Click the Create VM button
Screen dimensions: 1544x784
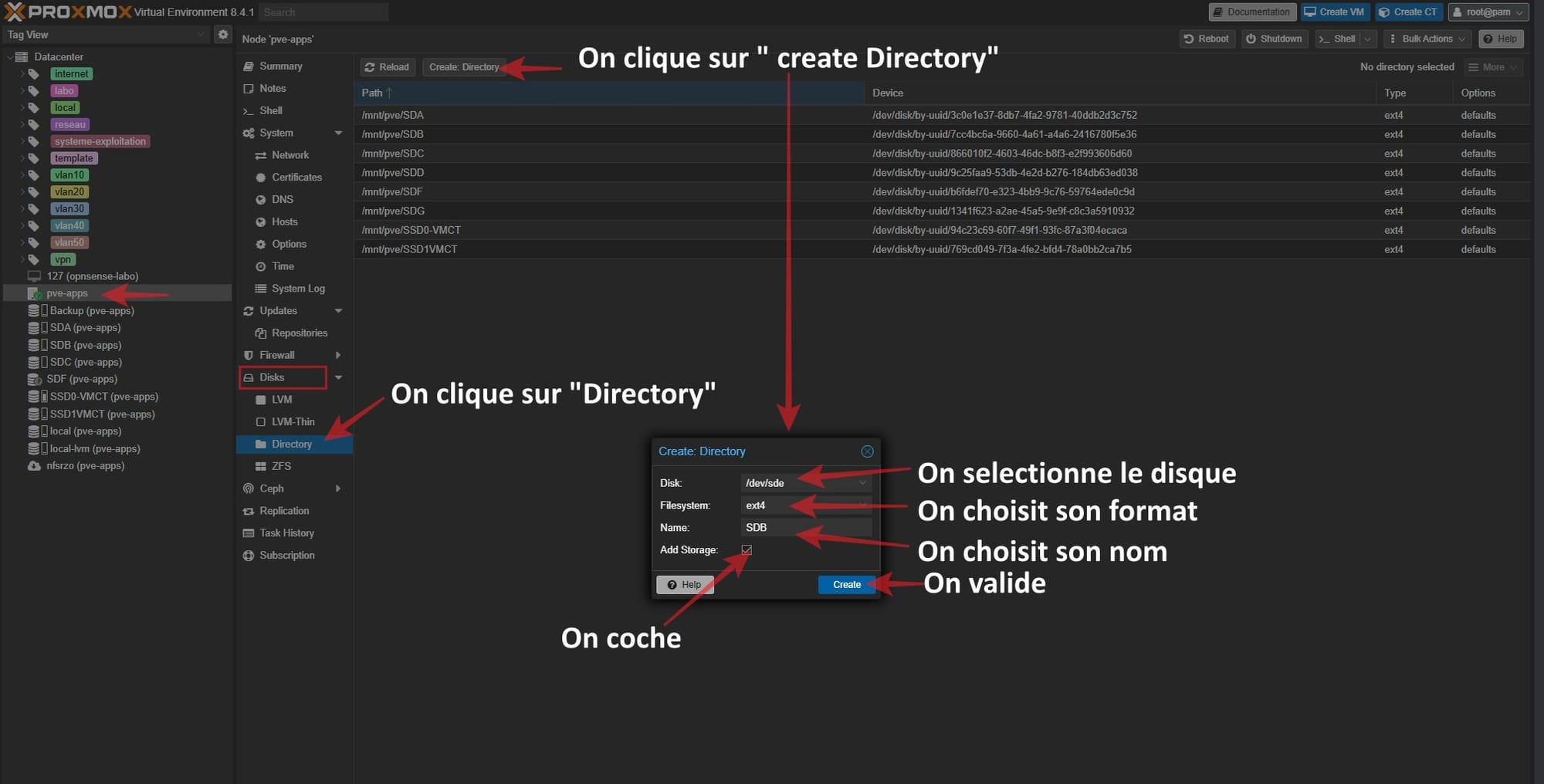(1334, 12)
